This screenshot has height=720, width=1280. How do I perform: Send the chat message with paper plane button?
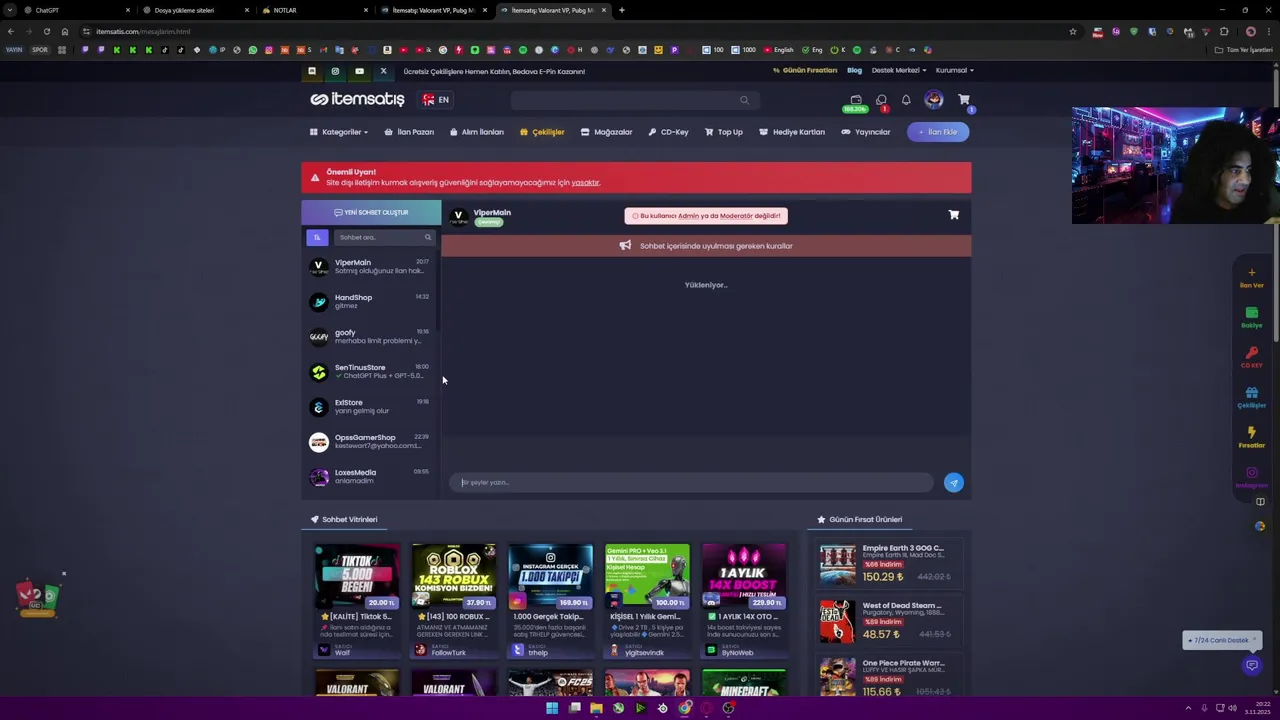(954, 482)
